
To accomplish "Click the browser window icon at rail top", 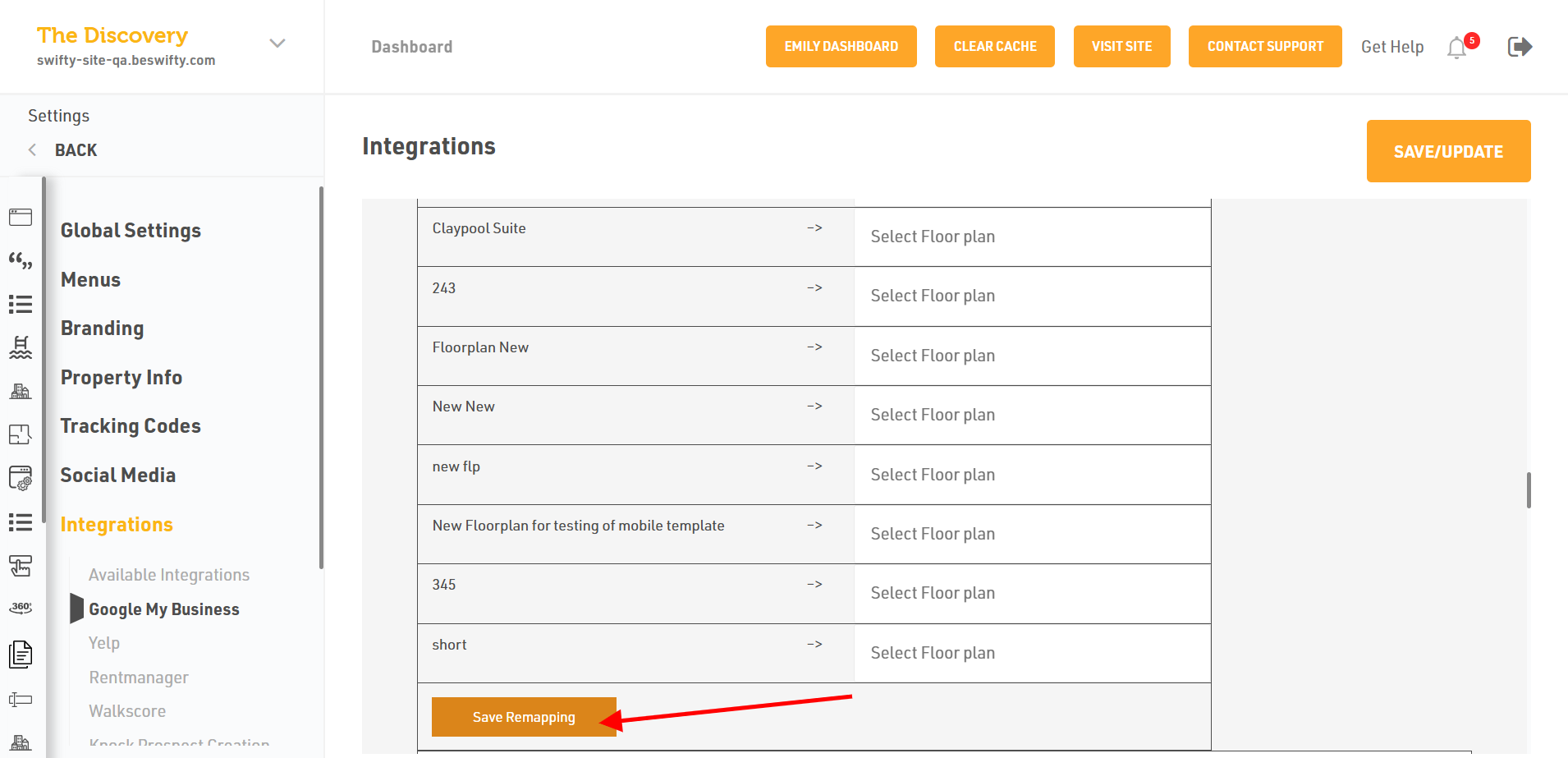I will click(x=21, y=217).
